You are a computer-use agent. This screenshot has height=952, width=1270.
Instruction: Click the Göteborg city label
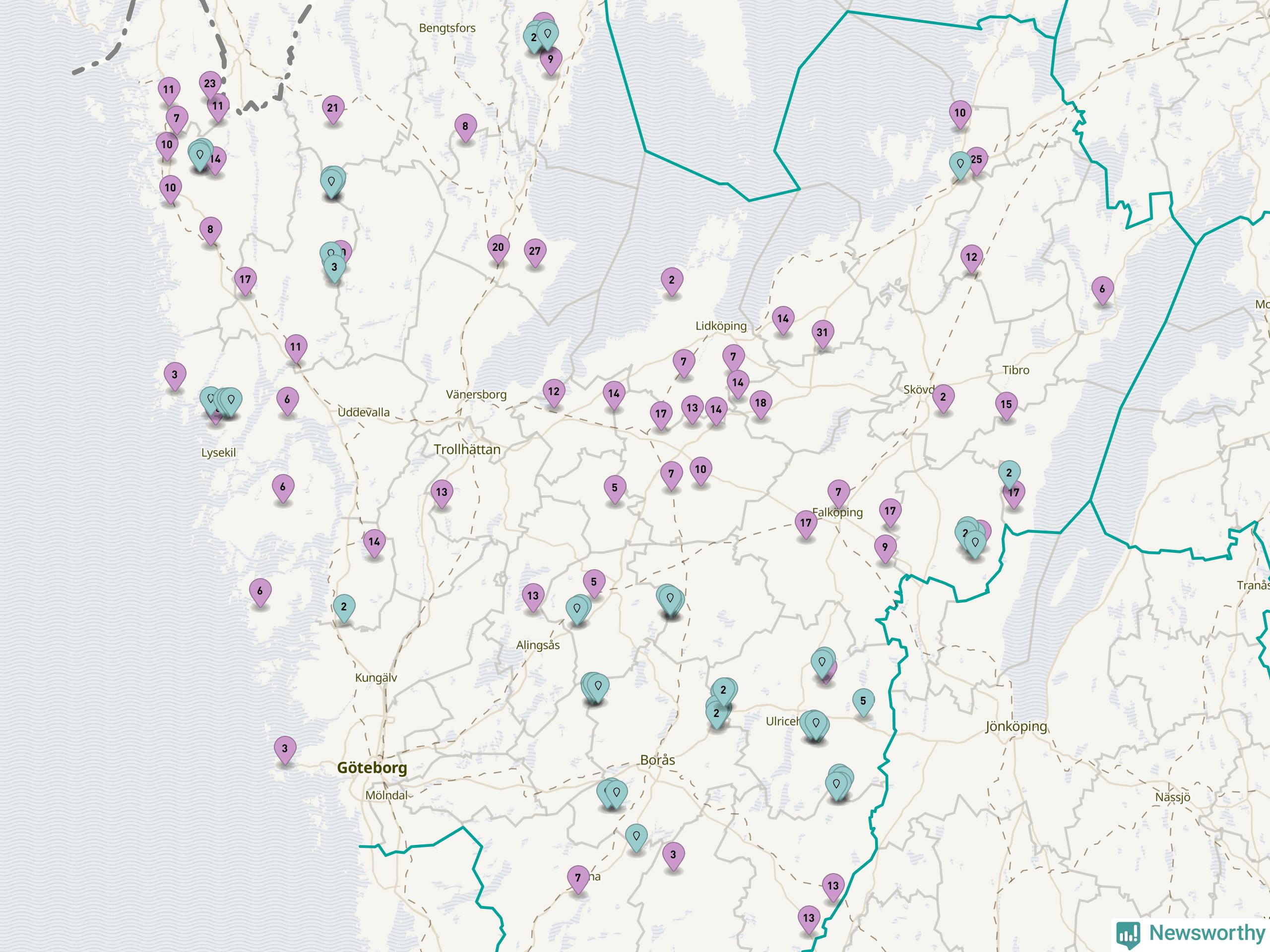(372, 768)
